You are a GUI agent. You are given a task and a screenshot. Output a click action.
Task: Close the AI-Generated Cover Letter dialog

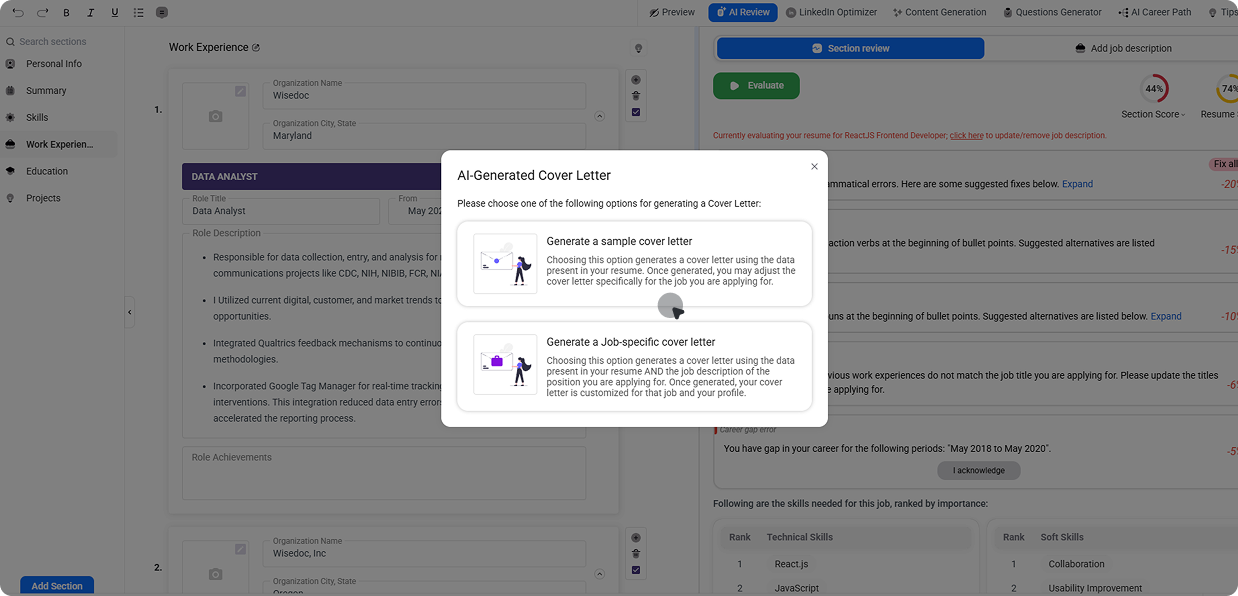[x=814, y=167]
